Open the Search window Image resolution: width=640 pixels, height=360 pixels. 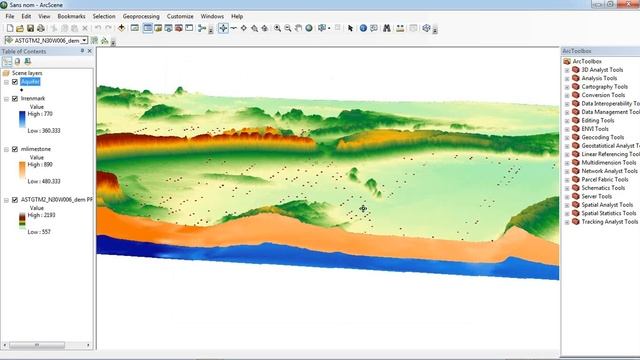click(169, 28)
